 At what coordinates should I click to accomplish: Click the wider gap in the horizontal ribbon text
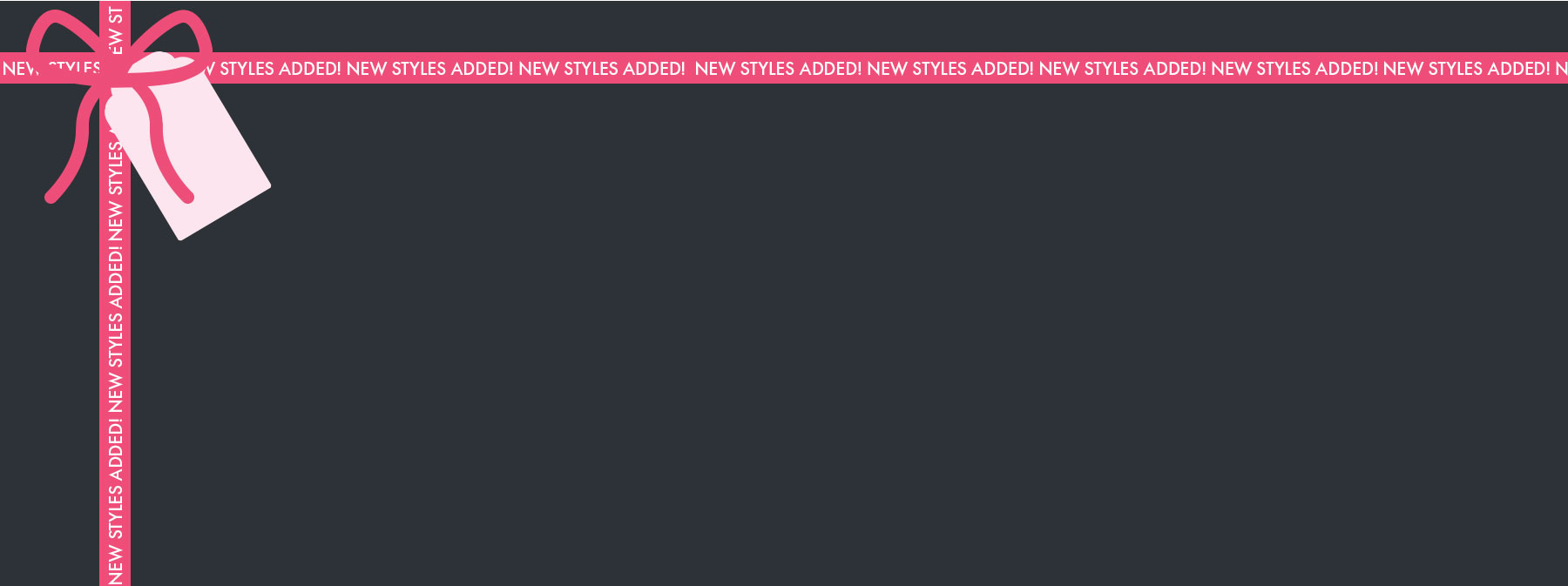click(690, 69)
